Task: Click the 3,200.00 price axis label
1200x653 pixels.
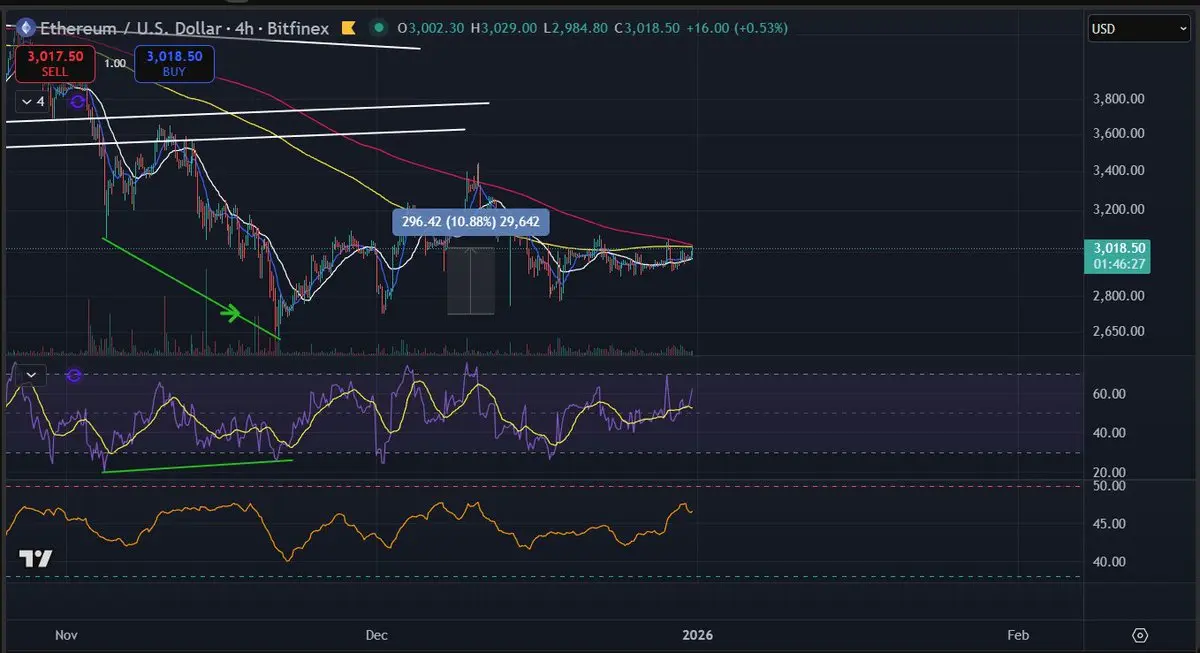Action: coord(1116,209)
